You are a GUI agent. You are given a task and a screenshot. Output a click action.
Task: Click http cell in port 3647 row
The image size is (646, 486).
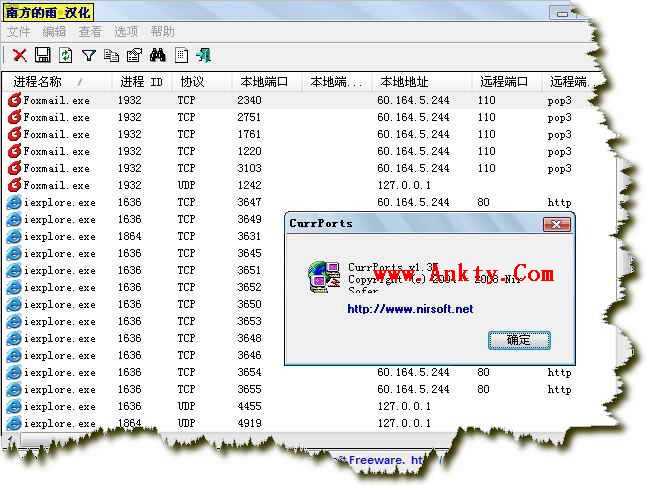559,202
